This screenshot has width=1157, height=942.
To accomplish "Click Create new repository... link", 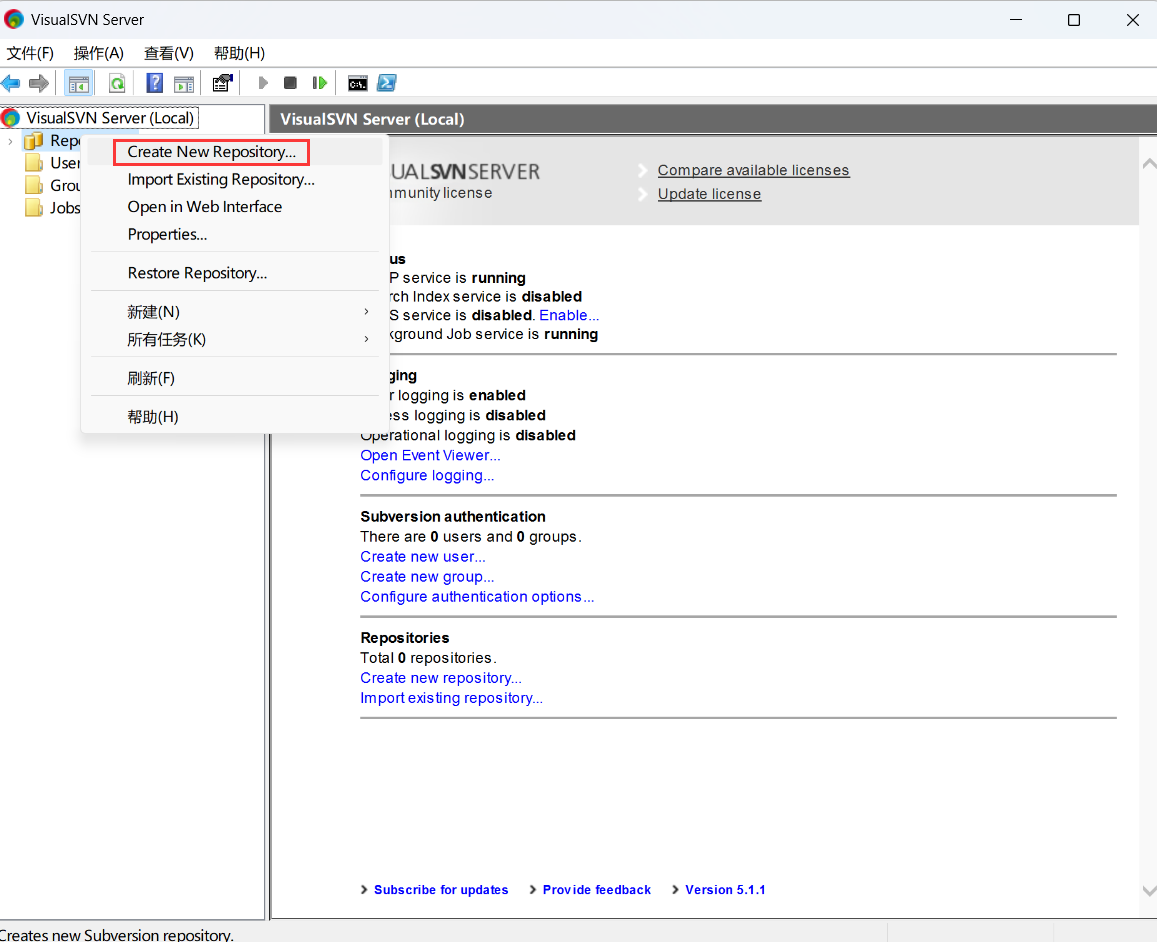I will pyautogui.click(x=441, y=678).
